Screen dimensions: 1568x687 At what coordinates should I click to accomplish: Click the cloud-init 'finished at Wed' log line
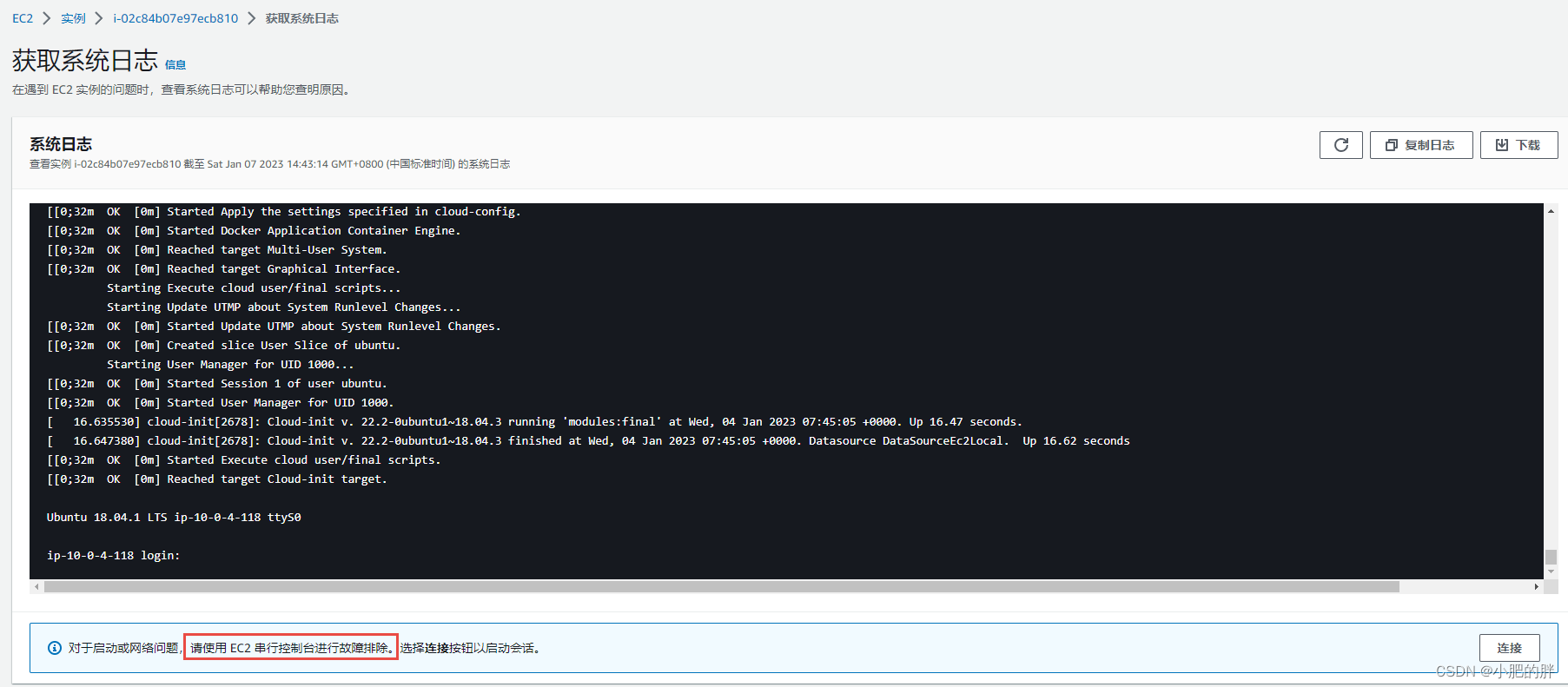pyautogui.click(x=588, y=441)
